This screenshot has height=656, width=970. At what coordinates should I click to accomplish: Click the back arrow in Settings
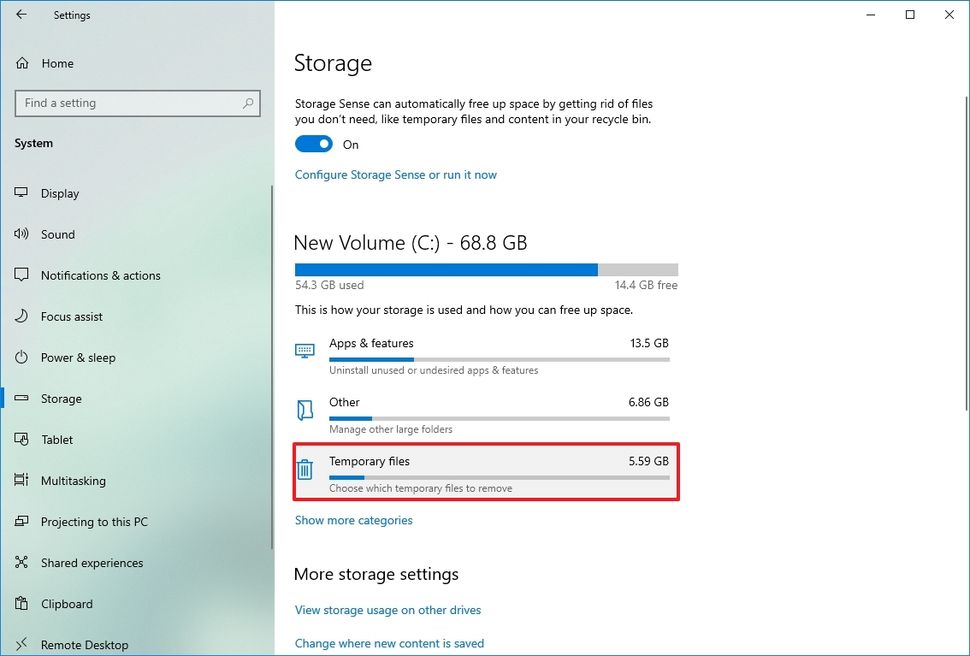pos(20,15)
